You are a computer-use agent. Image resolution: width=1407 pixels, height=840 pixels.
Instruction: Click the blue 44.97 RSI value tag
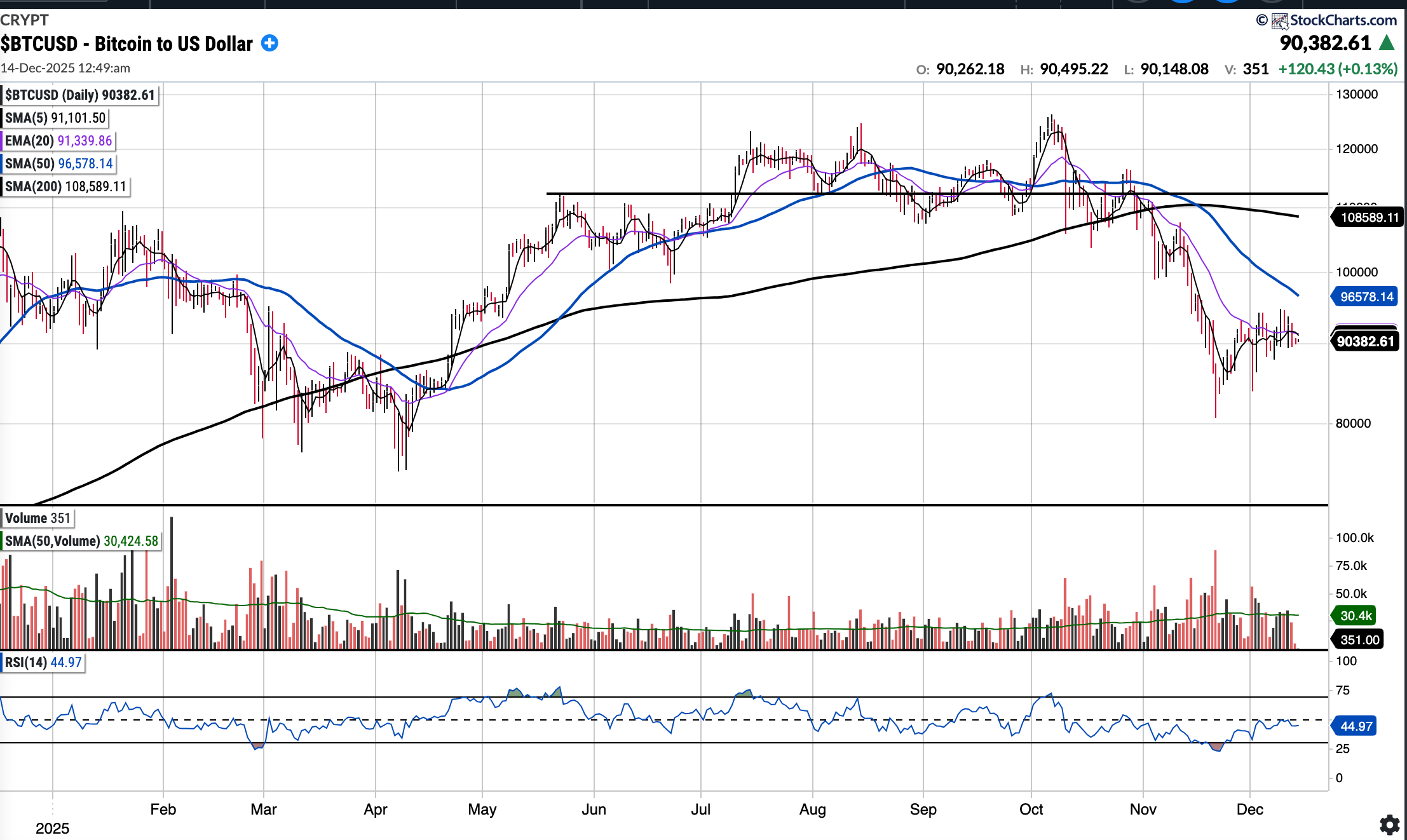coord(1356,726)
